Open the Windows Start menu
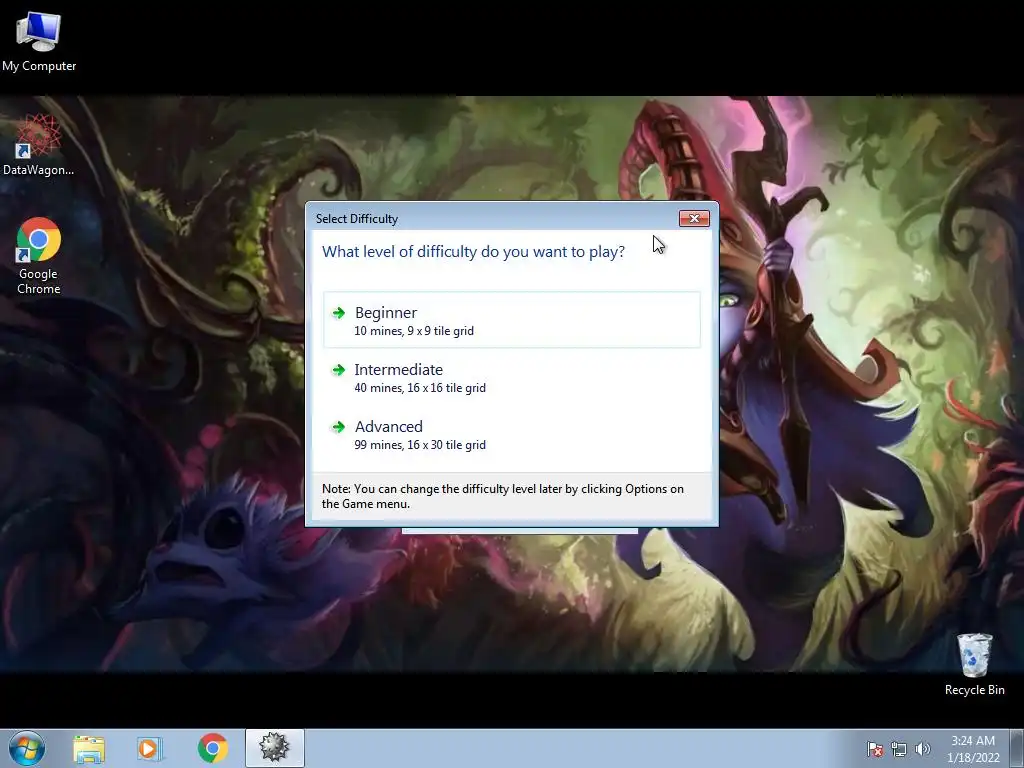 (x=27, y=748)
